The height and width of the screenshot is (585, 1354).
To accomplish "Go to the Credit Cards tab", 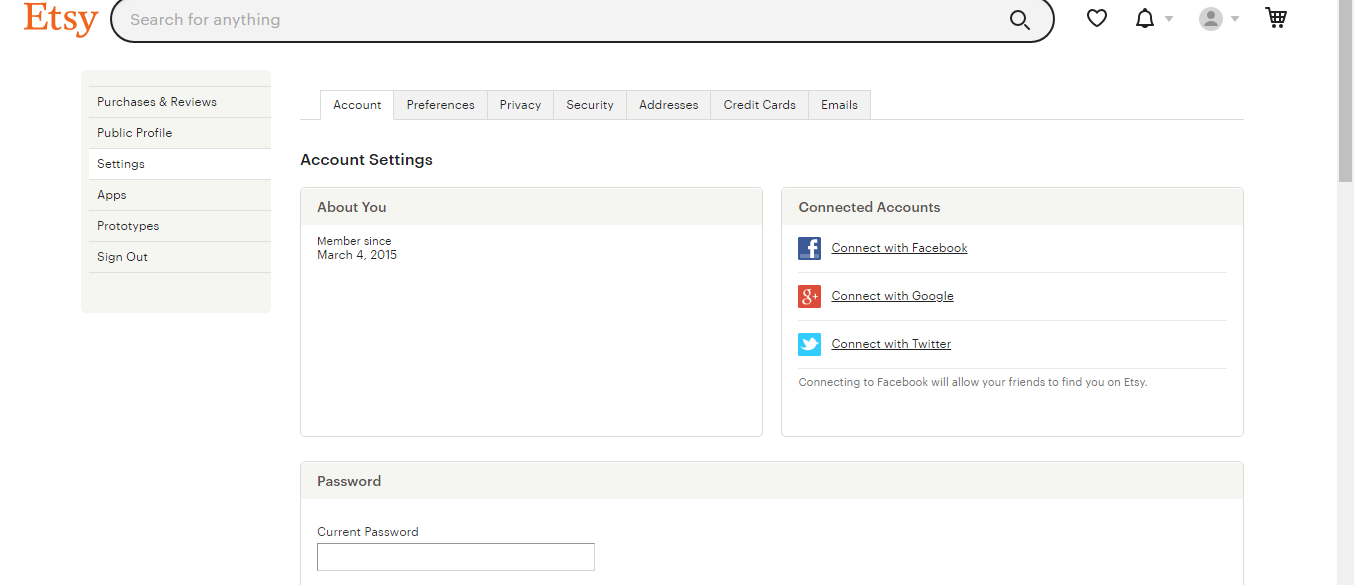I will tap(760, 105).
